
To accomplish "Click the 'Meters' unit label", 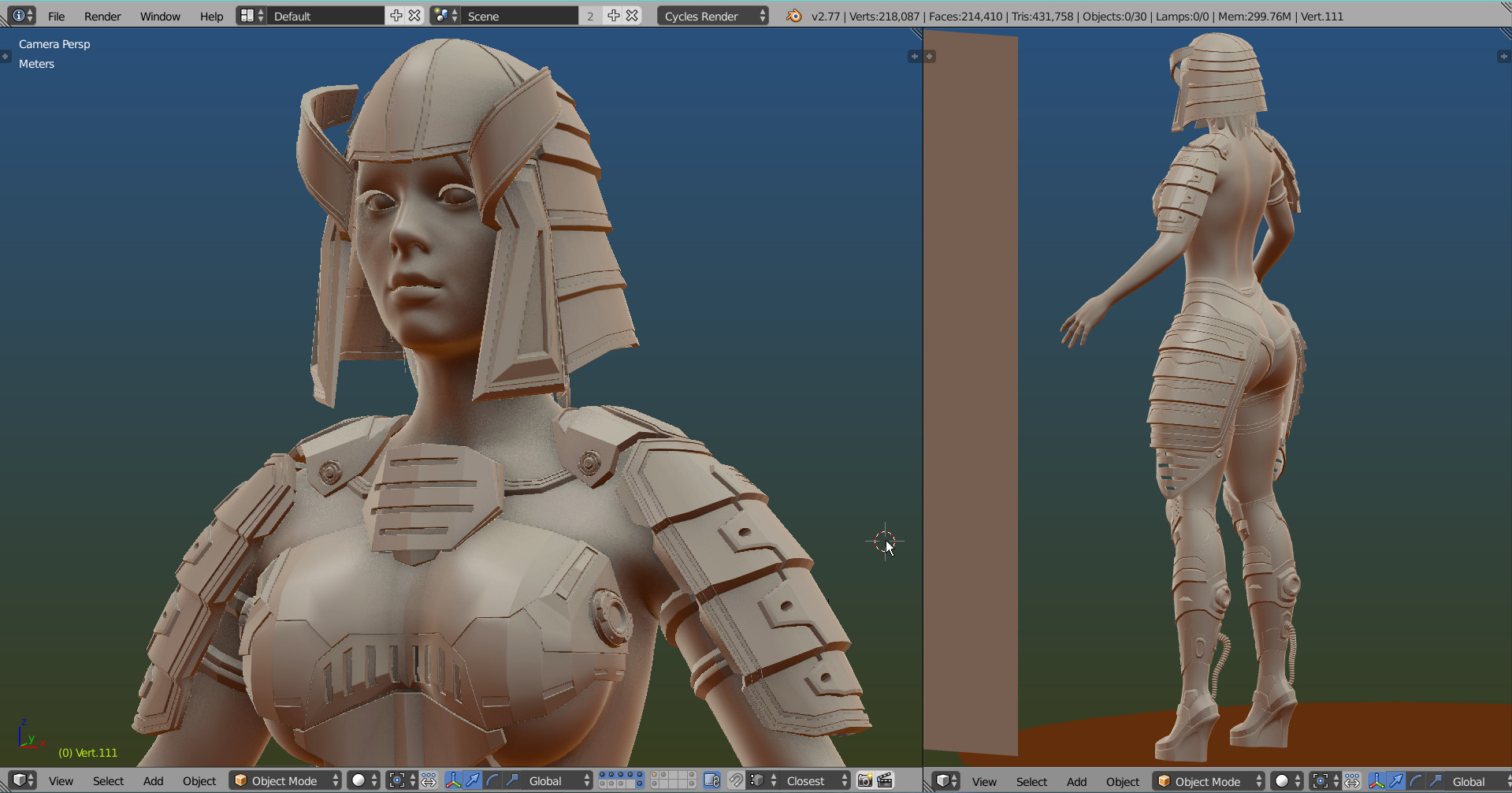I will [x=36, y=64].
